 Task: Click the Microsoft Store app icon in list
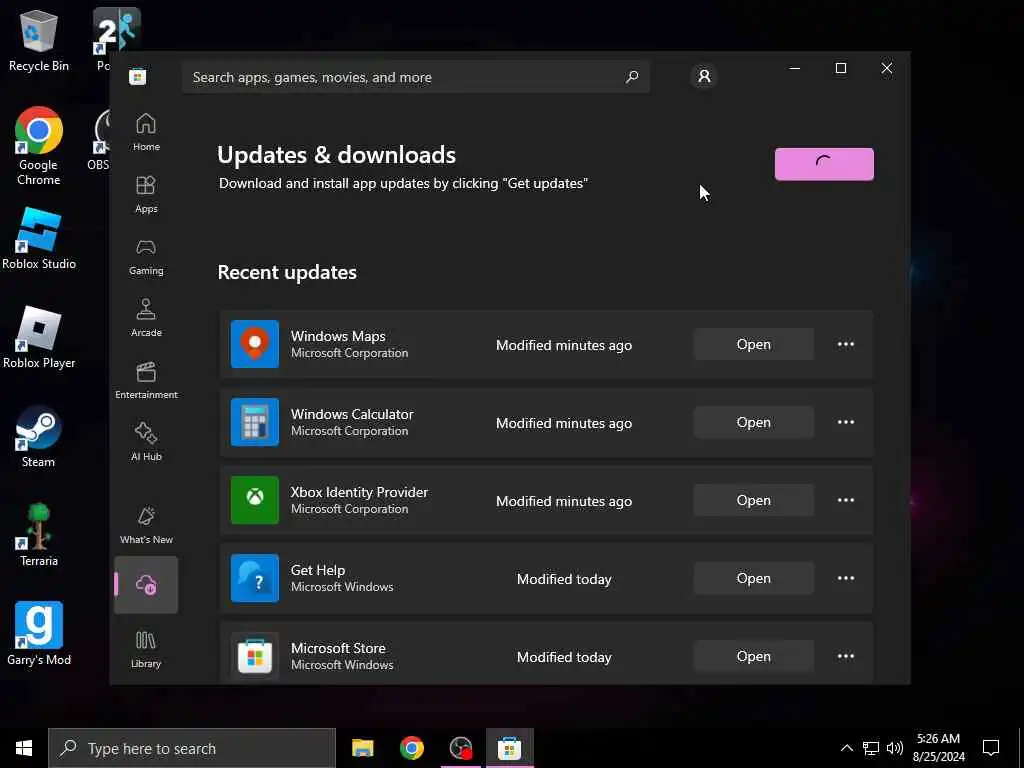click(x=255, y=656)
